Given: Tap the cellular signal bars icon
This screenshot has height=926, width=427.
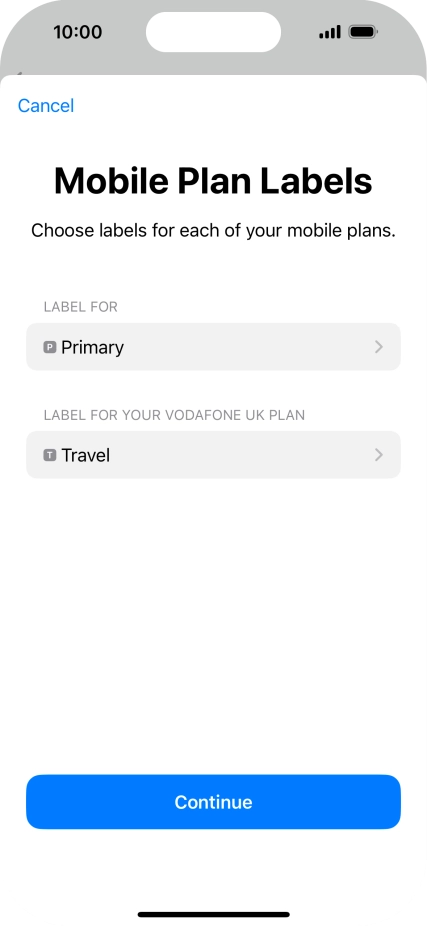Looking at the screenshot, I should pyautogui.click(x=330, y=32).
